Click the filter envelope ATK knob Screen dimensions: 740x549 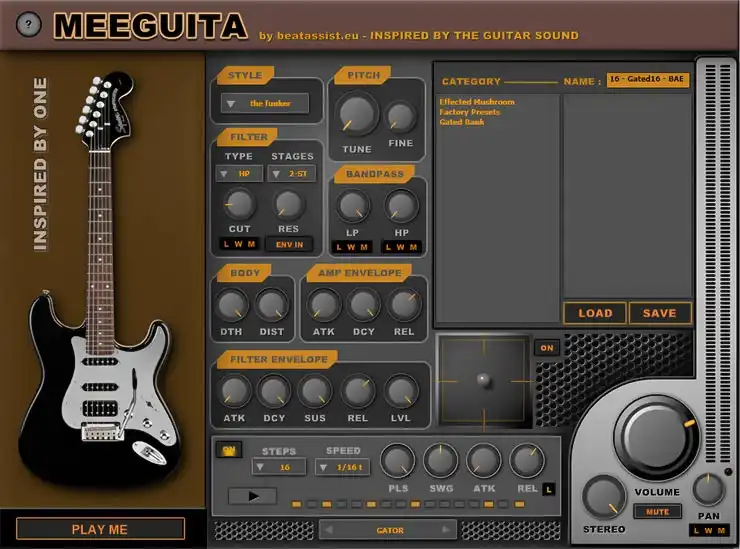(234, 391)
